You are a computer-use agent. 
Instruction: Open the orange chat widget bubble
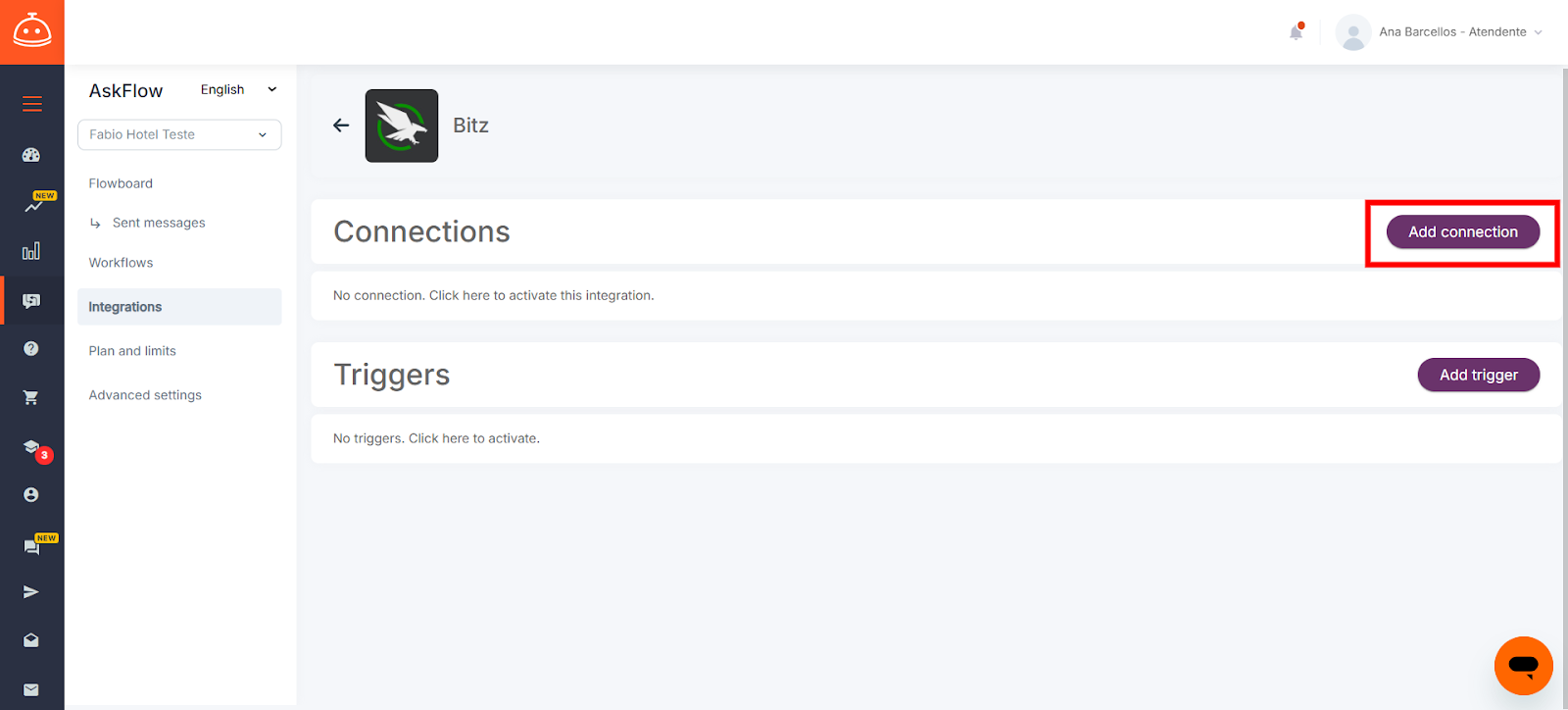click(1523, 666)
